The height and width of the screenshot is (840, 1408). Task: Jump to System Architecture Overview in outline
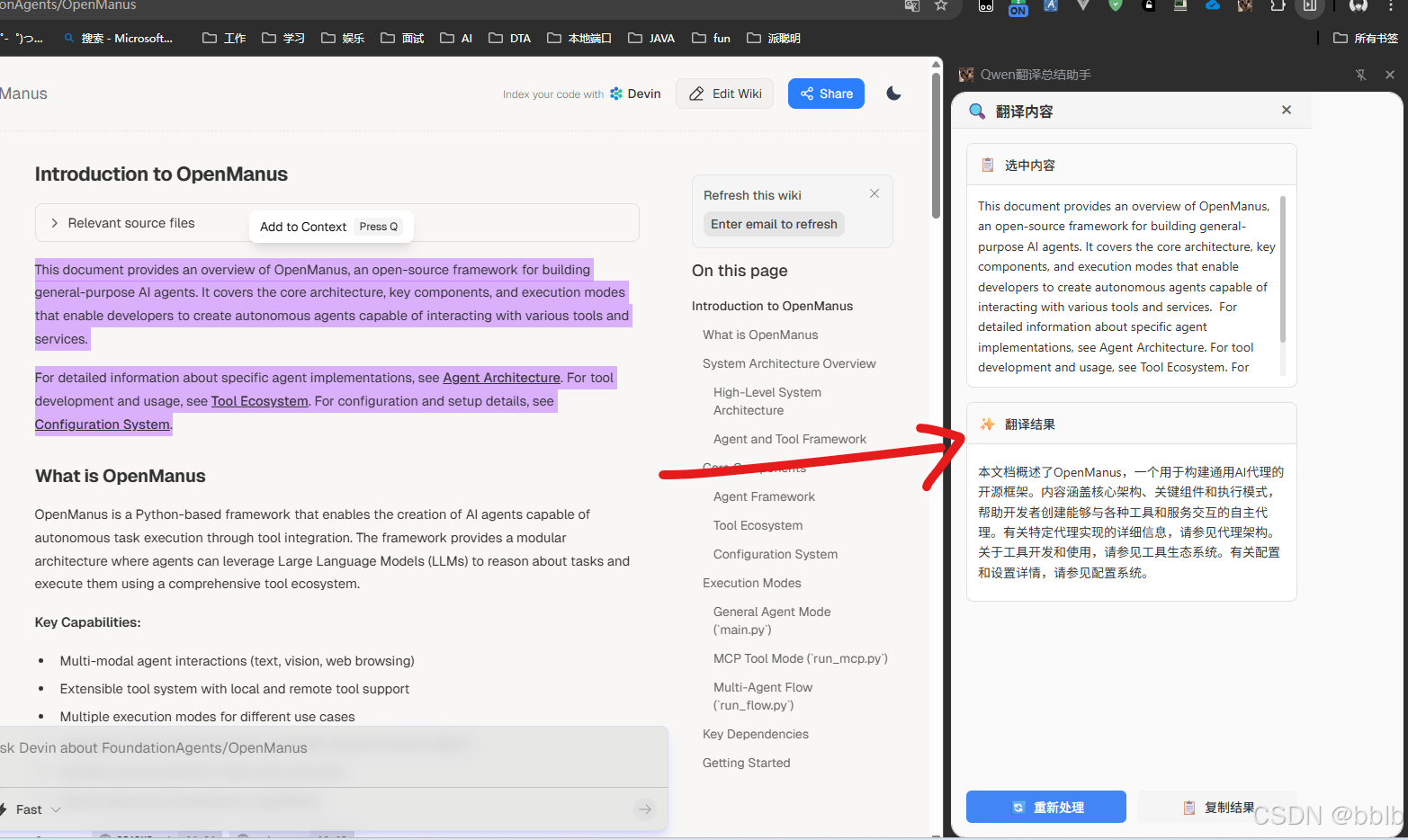789,363
